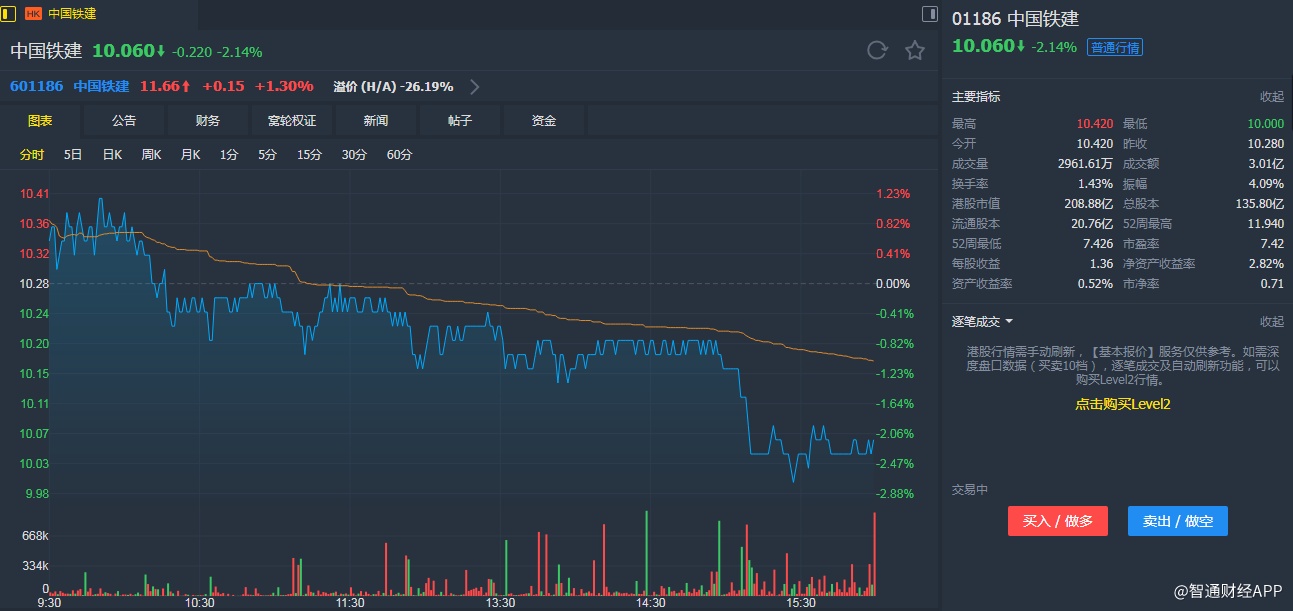Viewport: 1293px width, 611px height.
Task: Open the 资金 tab
Action: 544,121
